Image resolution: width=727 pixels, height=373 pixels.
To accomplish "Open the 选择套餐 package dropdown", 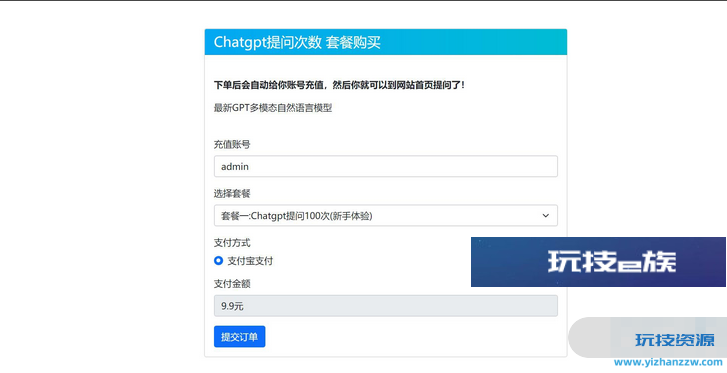I will 385,216.
